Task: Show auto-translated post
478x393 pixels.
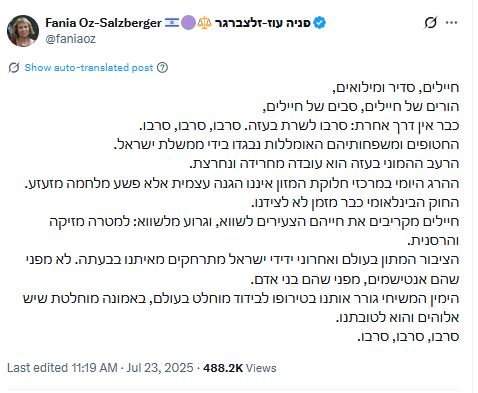Action: (89, 68)
